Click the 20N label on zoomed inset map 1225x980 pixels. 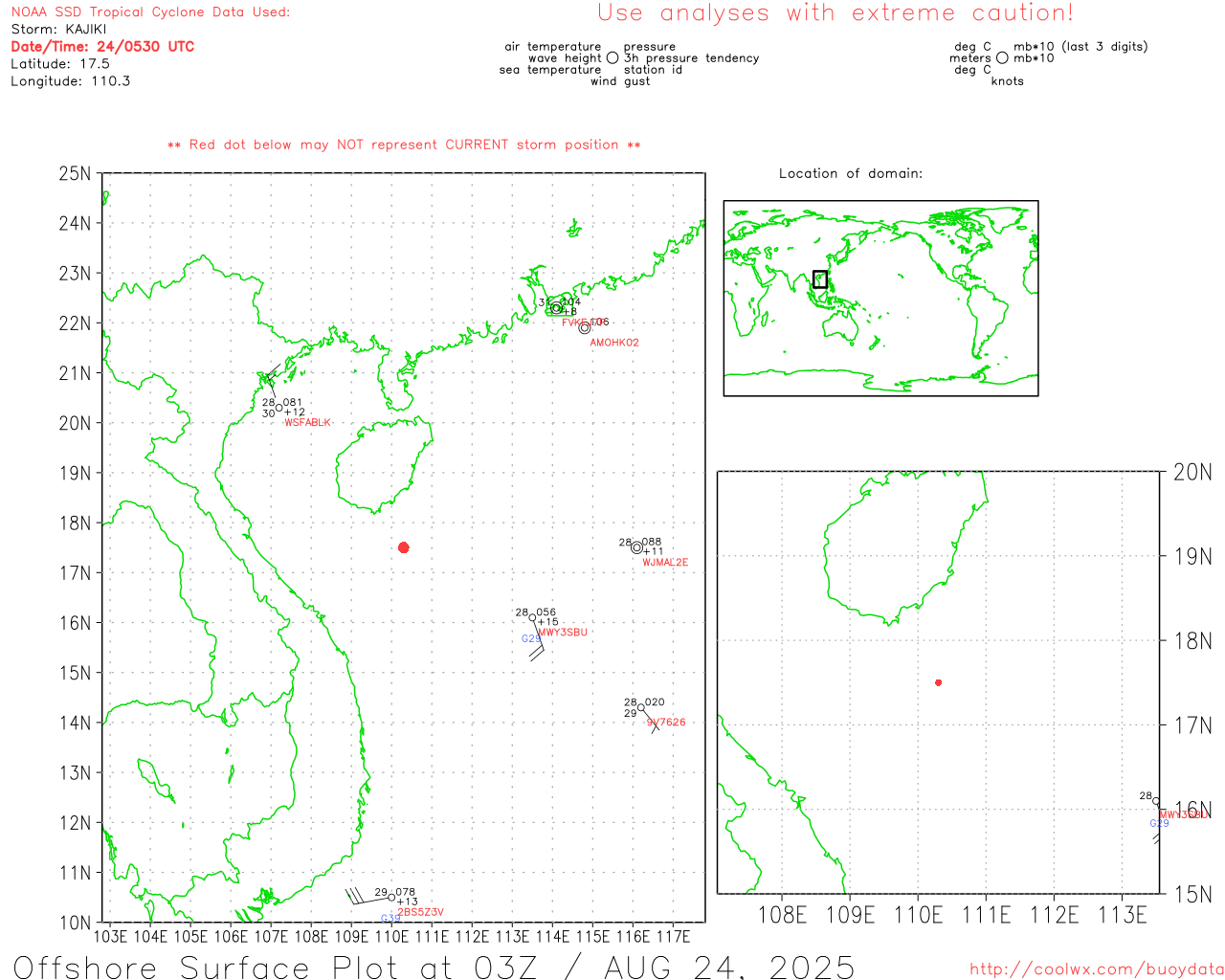[x=1192, y=472]
